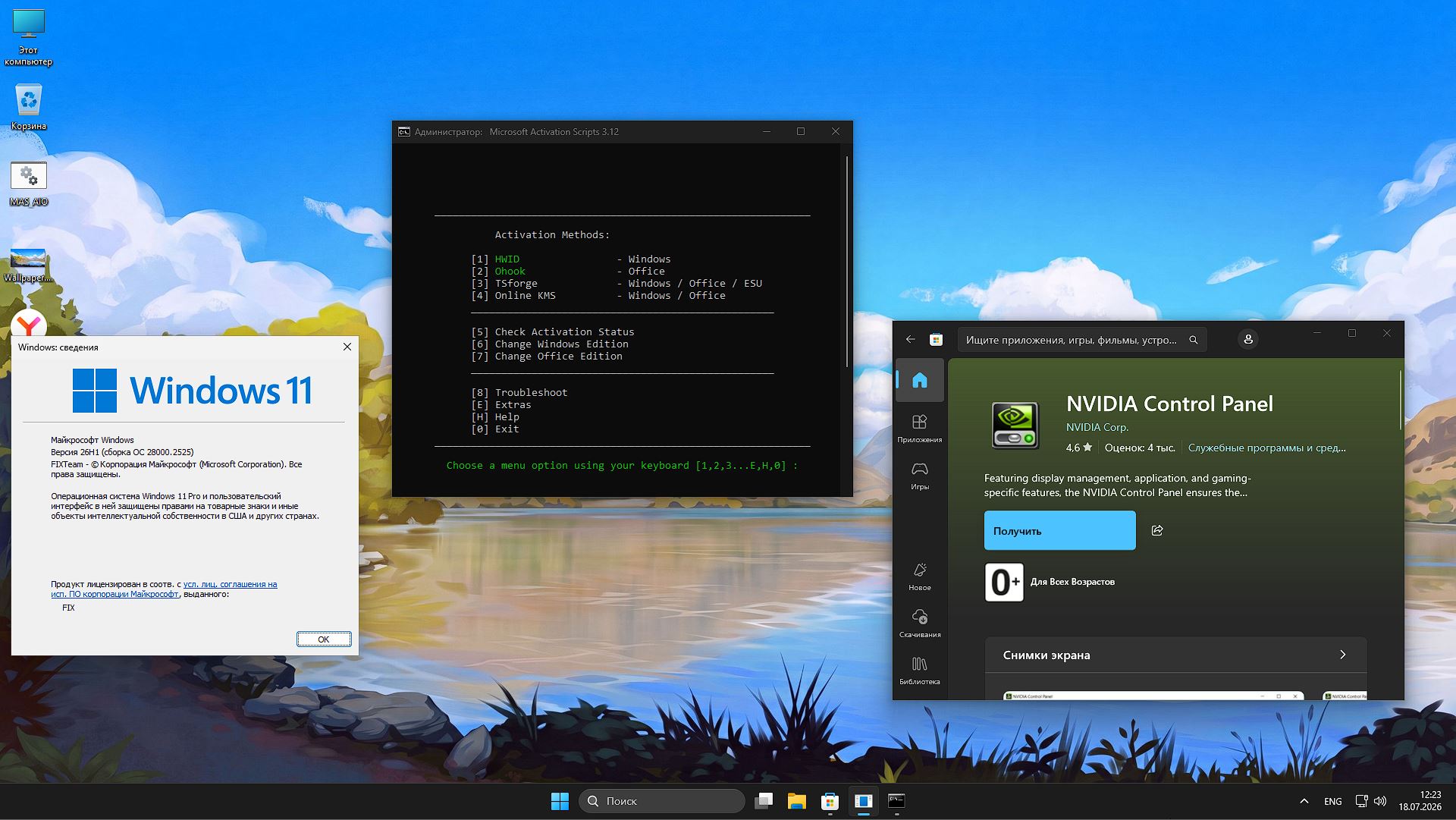Show hidden tray icons chevron
Viewport: 1456px width, 820px height.
(1304, 801)
